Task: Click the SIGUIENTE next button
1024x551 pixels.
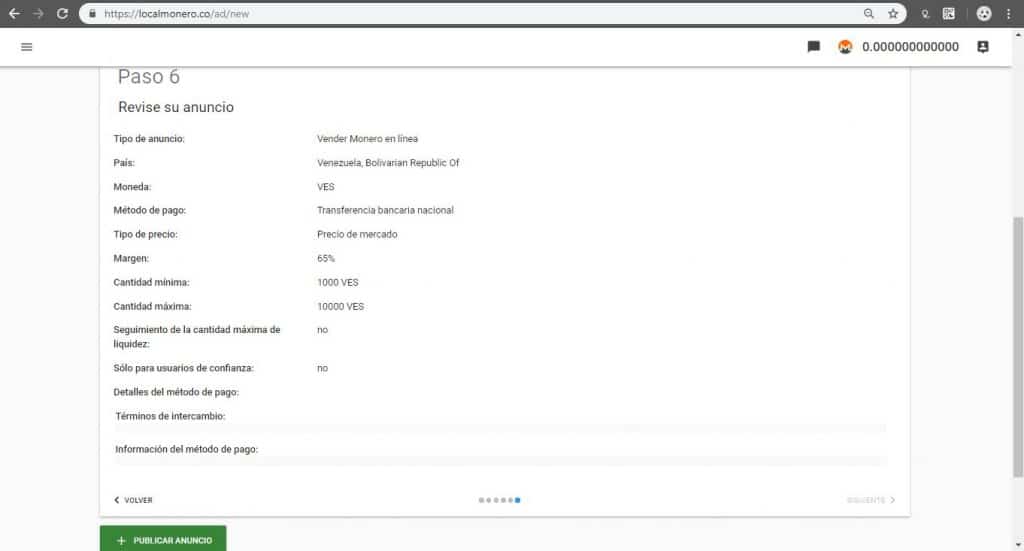Action: [x=871, y=500]
